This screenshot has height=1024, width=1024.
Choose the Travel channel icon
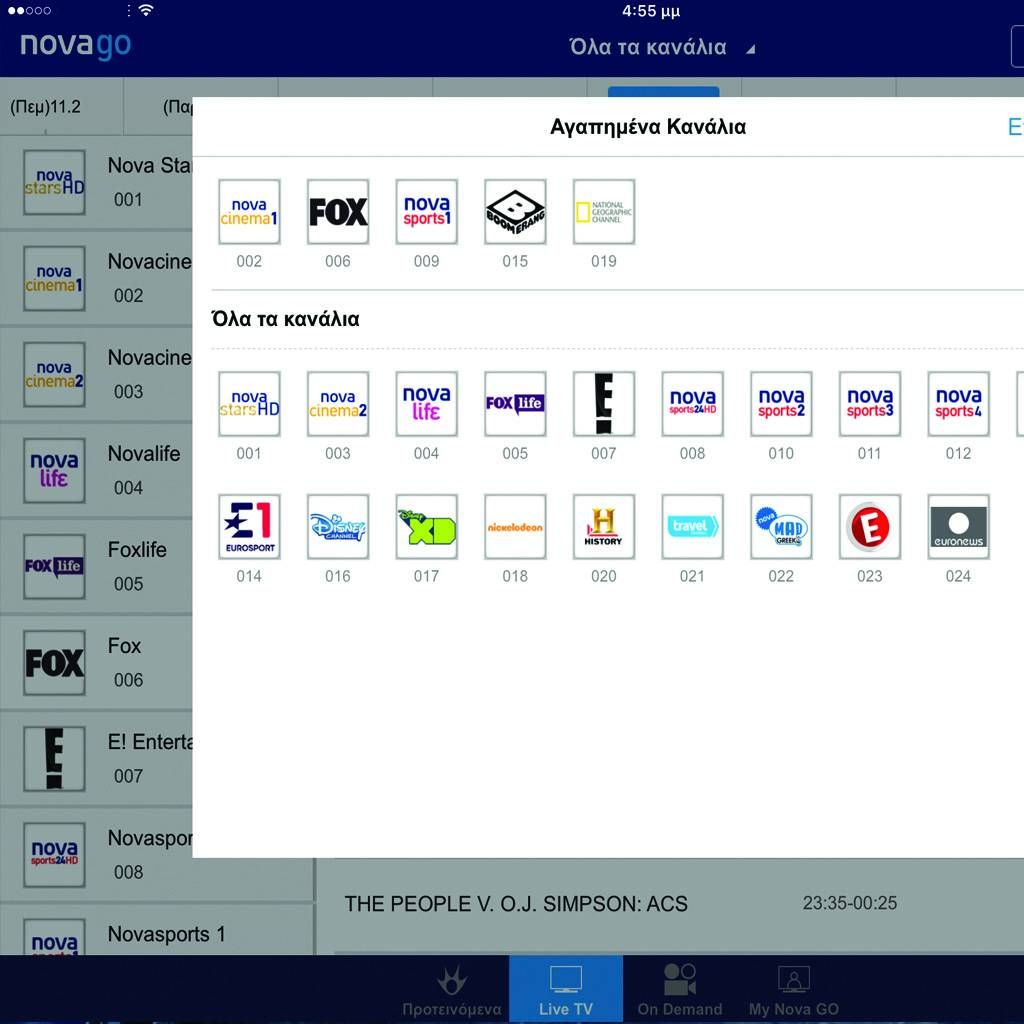tap(692, 527)
